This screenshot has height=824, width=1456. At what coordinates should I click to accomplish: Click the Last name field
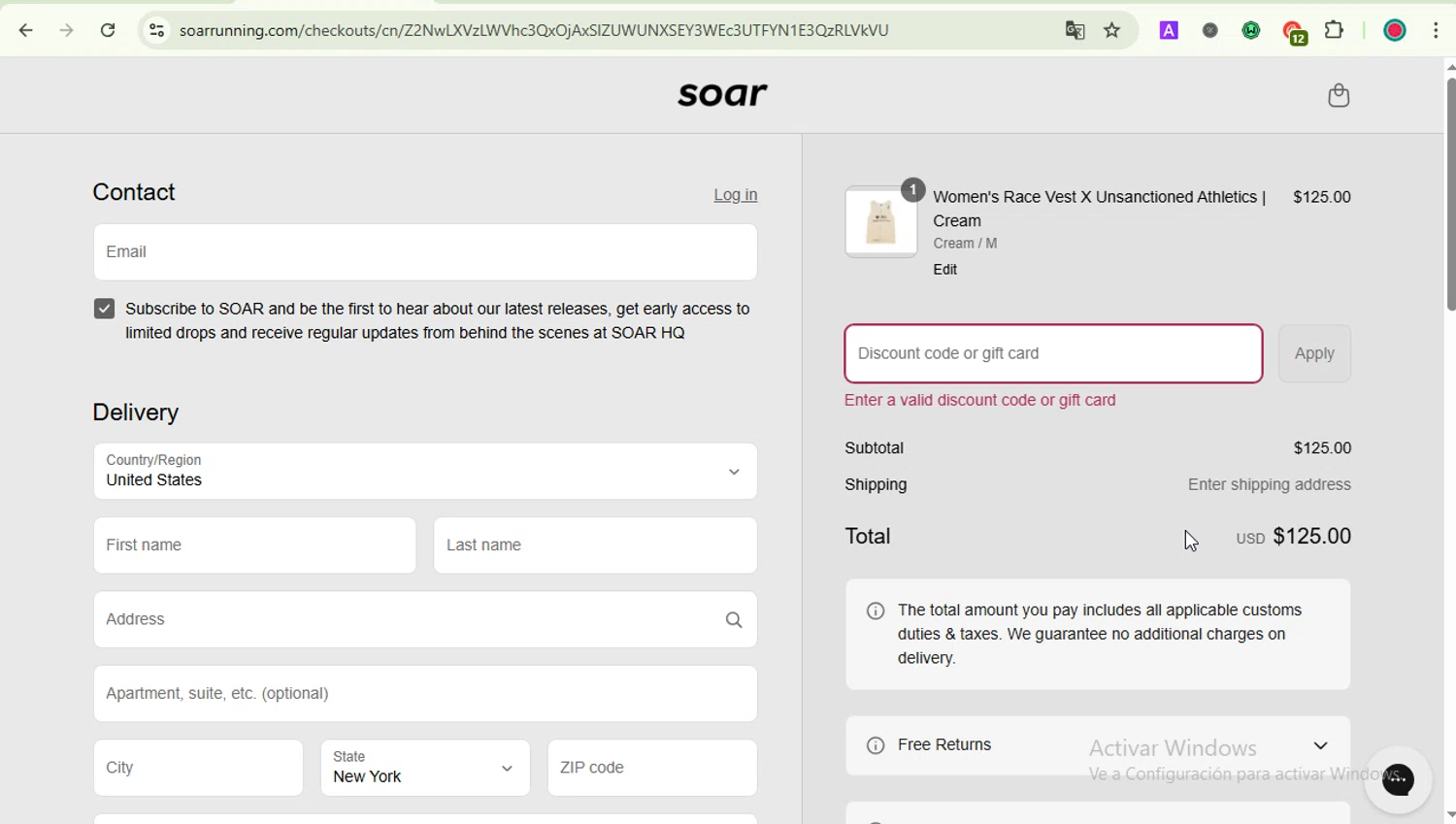pos(595,545)
